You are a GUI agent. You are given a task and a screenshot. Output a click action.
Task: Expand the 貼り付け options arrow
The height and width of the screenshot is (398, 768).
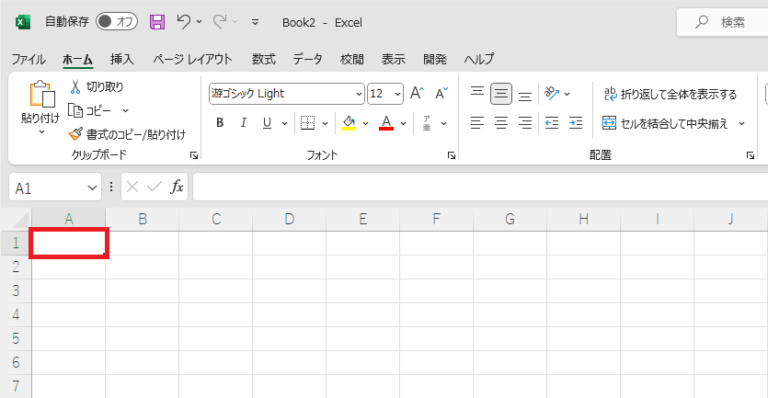41,132
